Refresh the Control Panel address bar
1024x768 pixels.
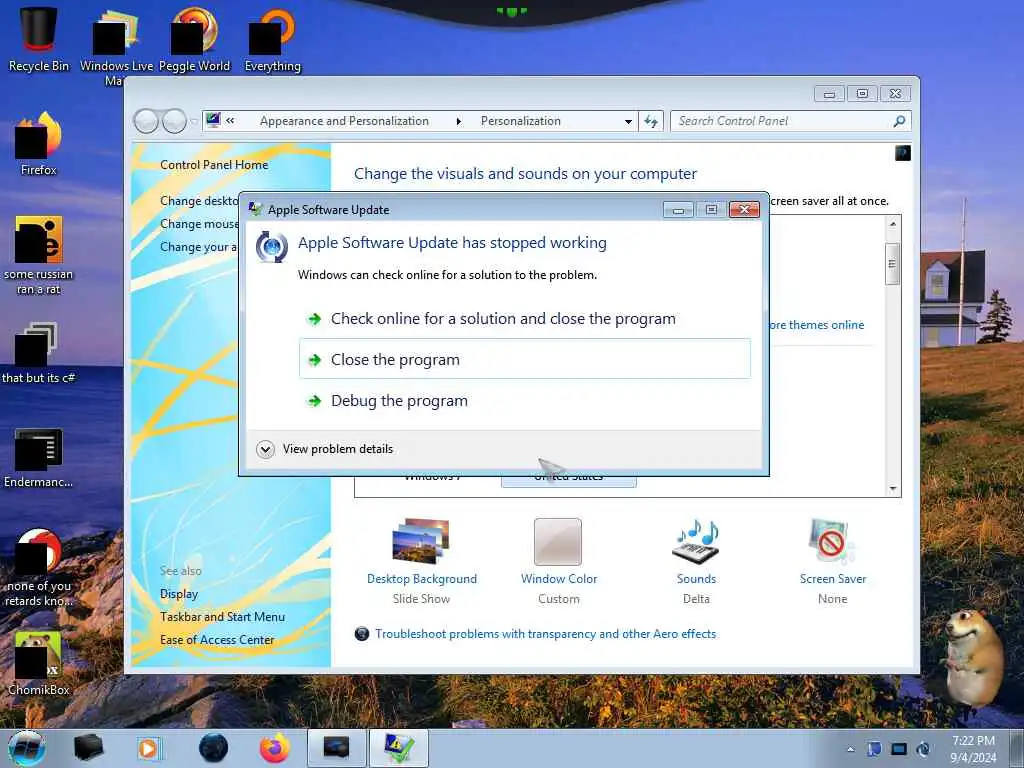651,121
